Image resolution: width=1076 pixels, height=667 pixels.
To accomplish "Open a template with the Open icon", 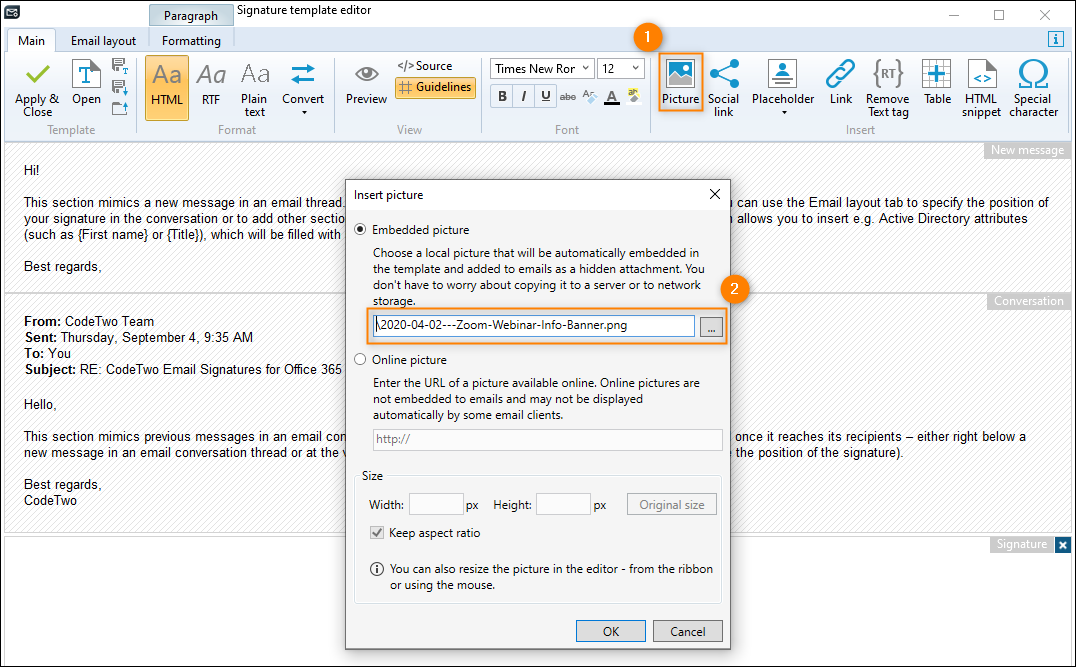I will 86,82.
